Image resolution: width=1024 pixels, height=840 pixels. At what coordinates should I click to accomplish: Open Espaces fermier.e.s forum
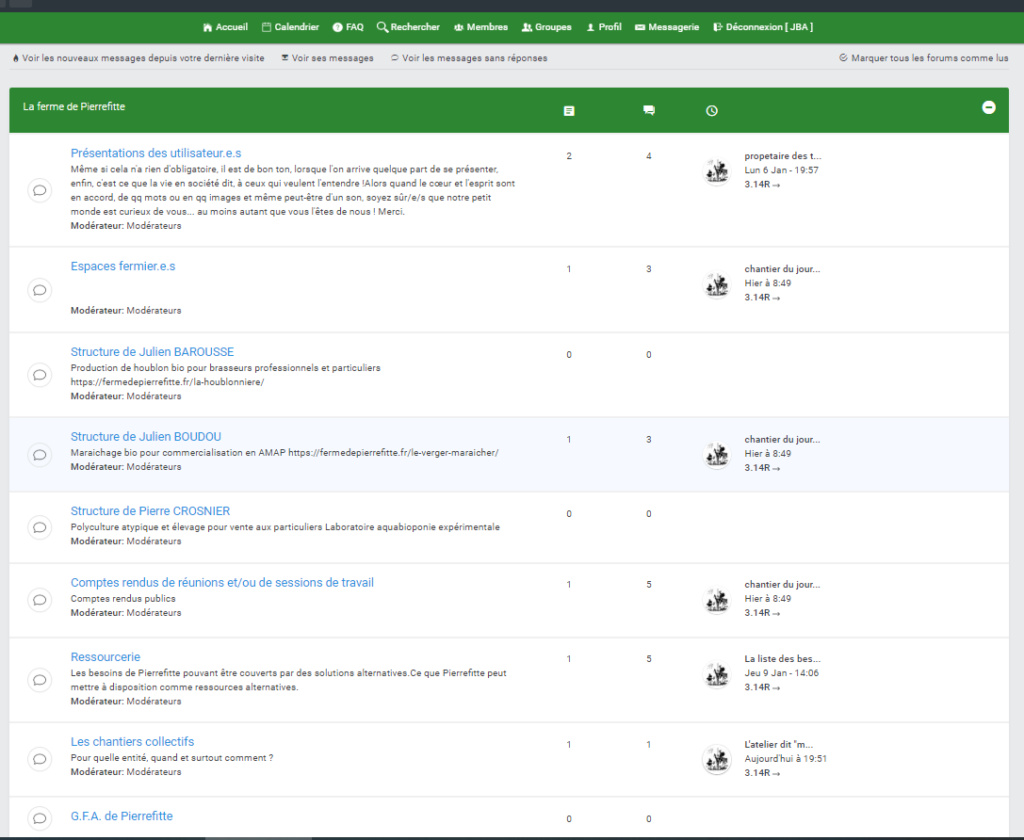[123, 266]
